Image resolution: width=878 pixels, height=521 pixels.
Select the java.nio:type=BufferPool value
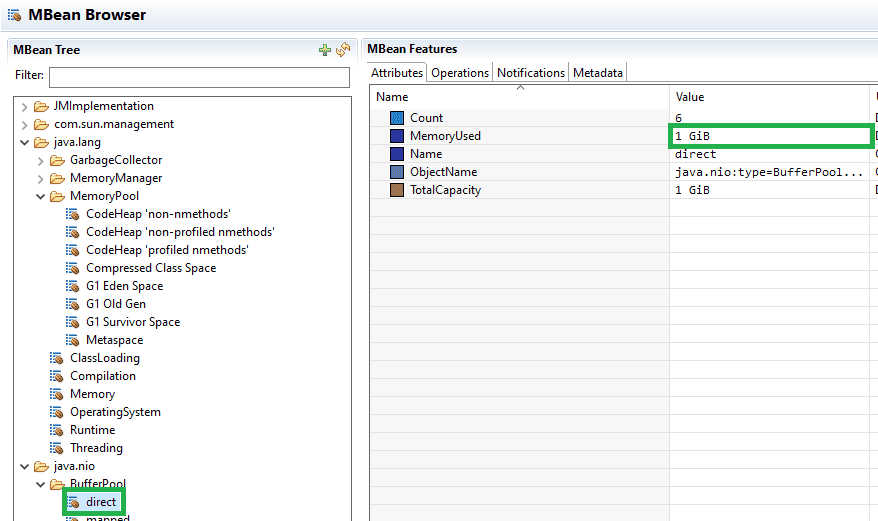[769, 172]
